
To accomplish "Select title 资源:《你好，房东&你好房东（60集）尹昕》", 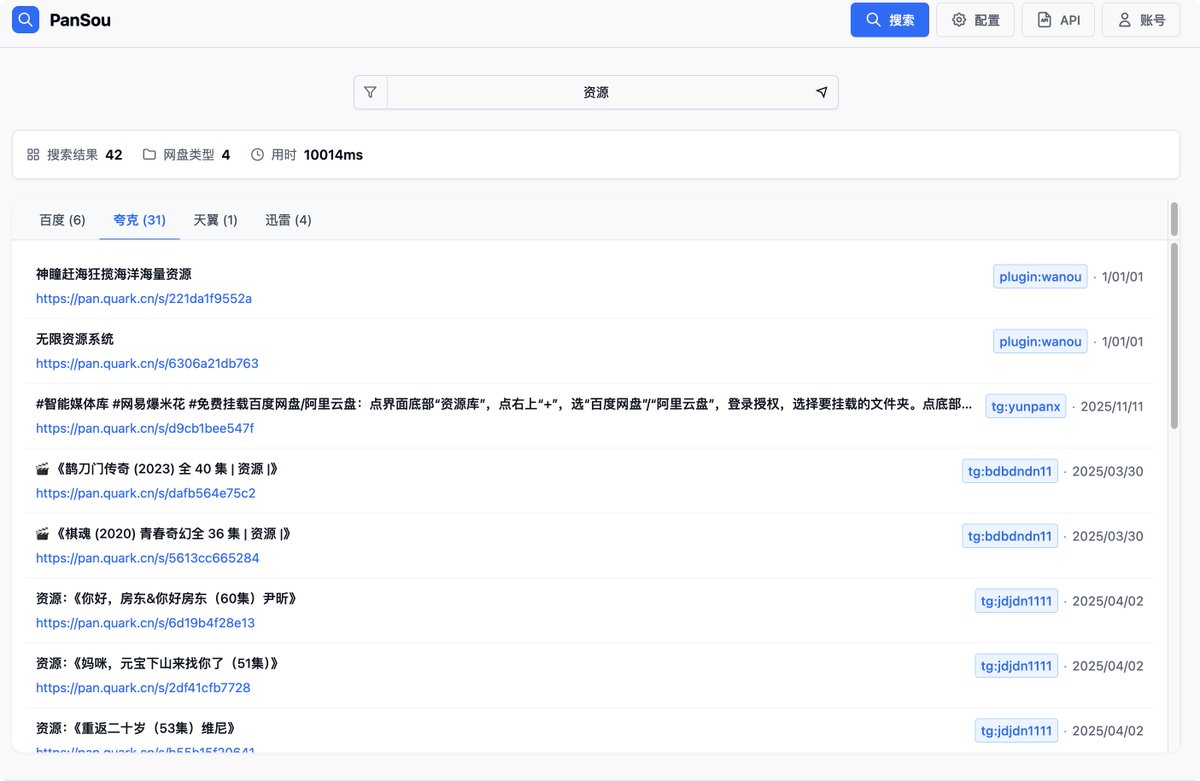I will pyautogui.click(x=166, y=599).
